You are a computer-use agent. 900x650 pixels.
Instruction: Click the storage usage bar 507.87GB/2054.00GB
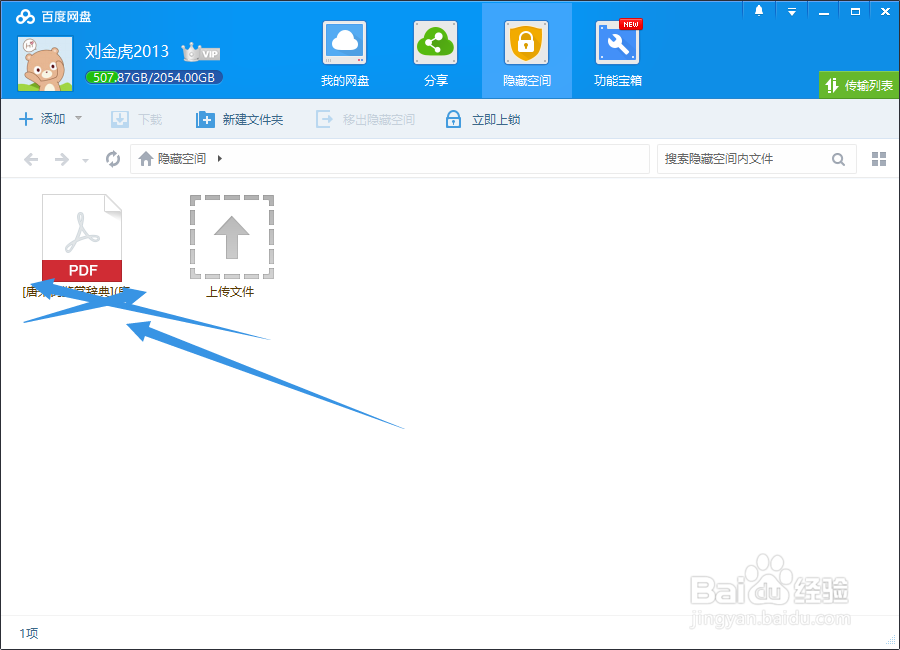coord(154,77)
